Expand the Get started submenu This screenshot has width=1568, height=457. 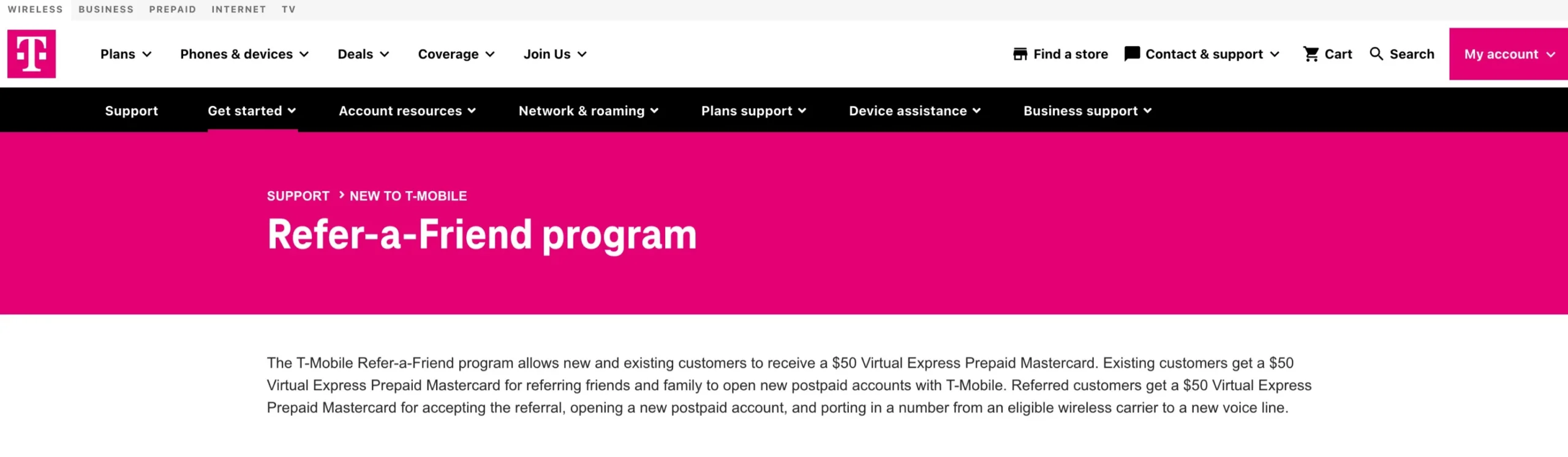coord(252,111)
